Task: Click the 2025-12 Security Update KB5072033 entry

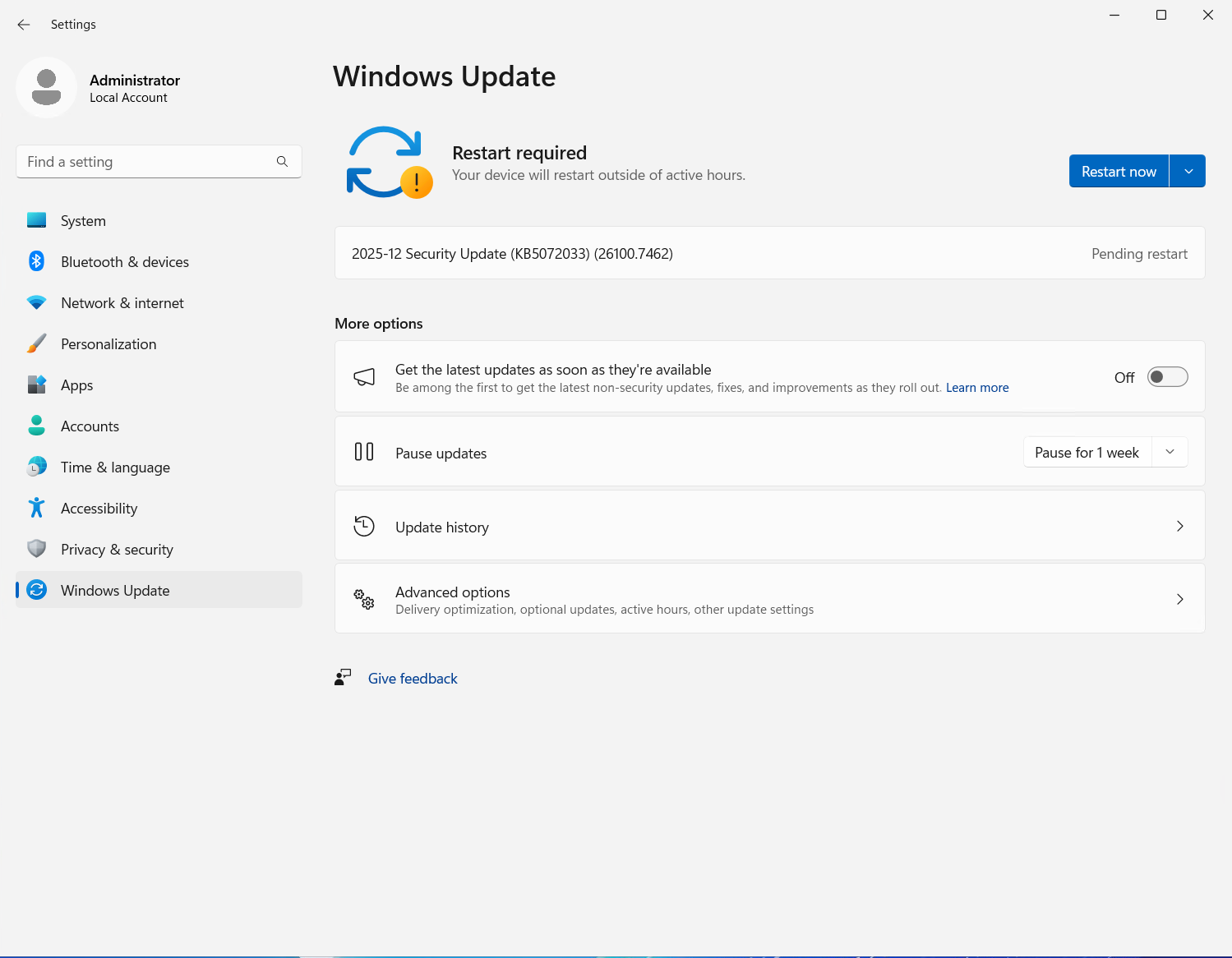Action: coord(769,253)
